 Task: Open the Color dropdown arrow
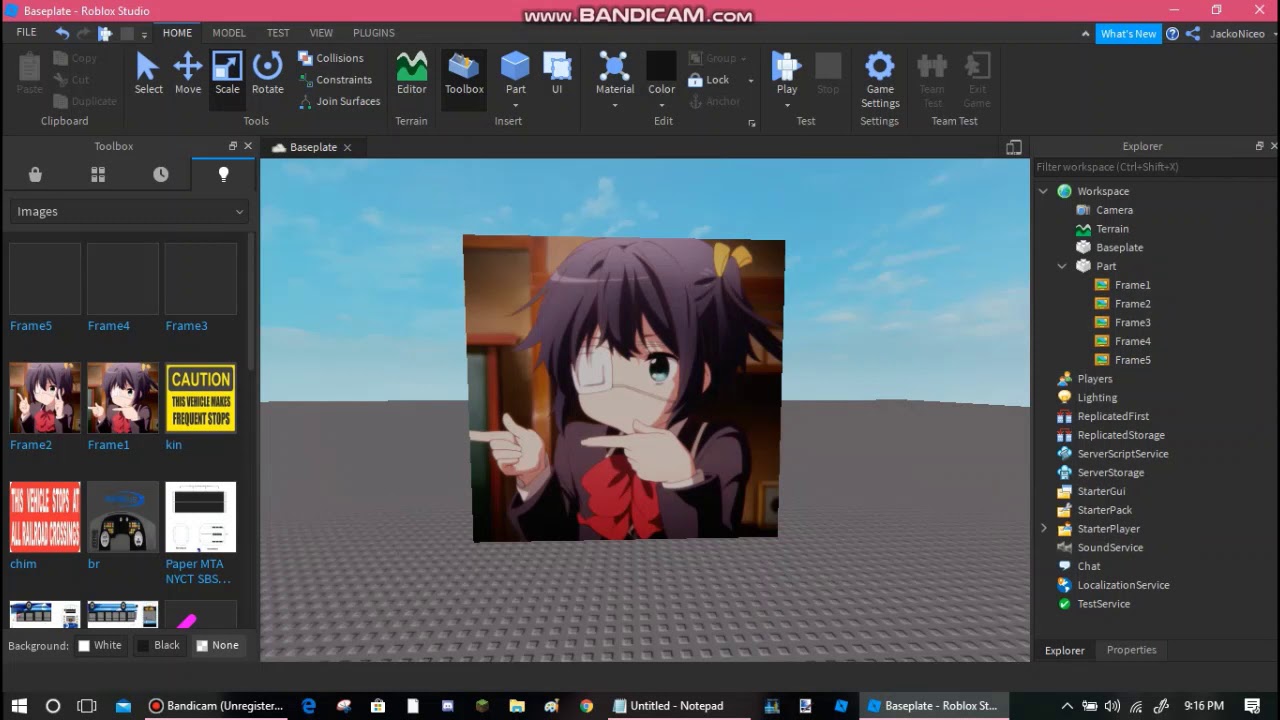[661, 104]
